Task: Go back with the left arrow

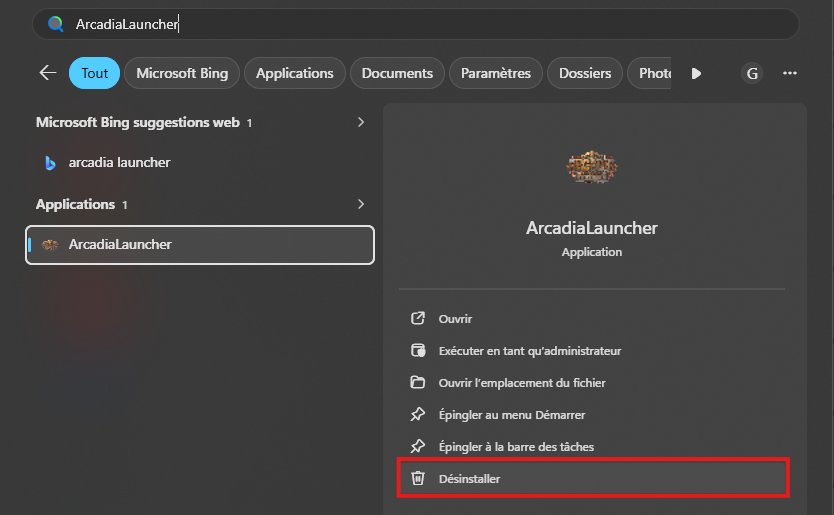Action: [48, 73]
